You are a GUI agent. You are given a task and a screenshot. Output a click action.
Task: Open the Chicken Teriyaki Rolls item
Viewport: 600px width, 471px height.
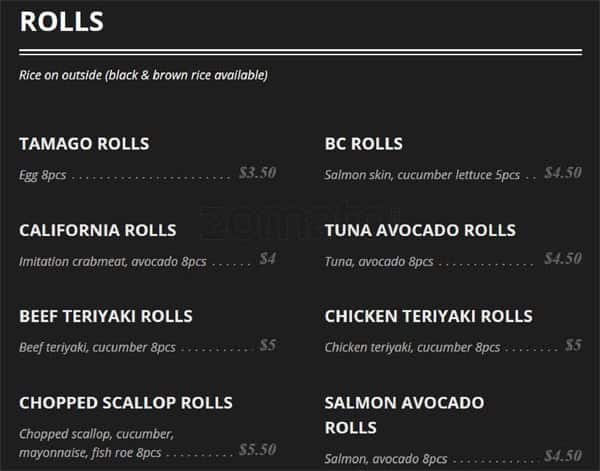(x=428, y=316)
